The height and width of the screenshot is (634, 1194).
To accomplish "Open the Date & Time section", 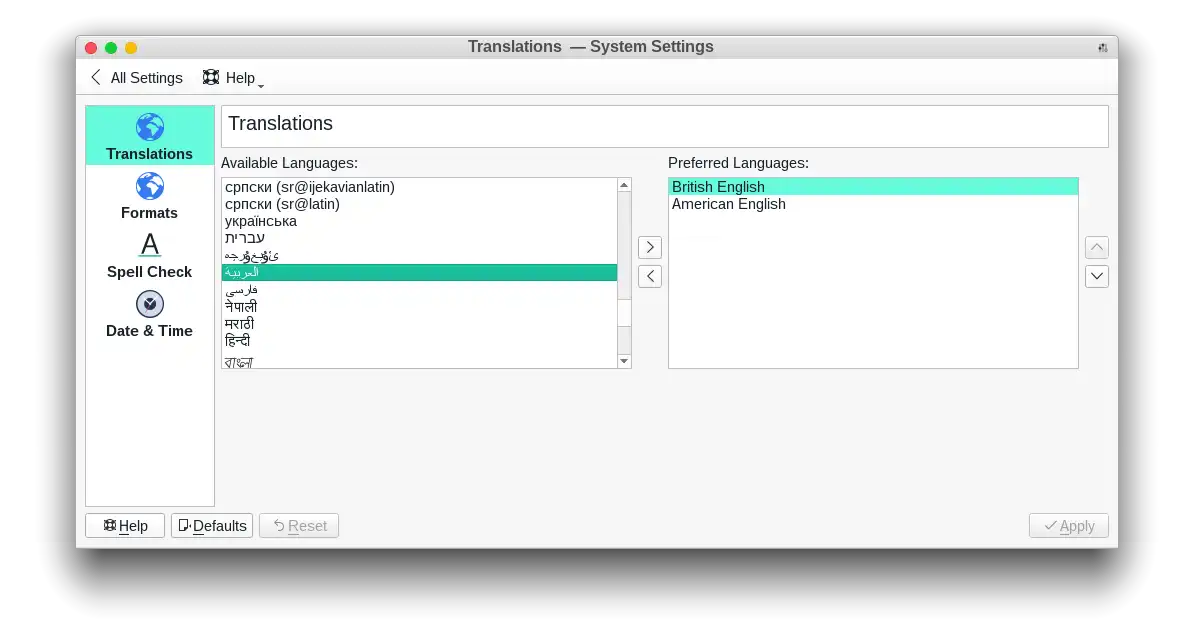I will 149,314.
